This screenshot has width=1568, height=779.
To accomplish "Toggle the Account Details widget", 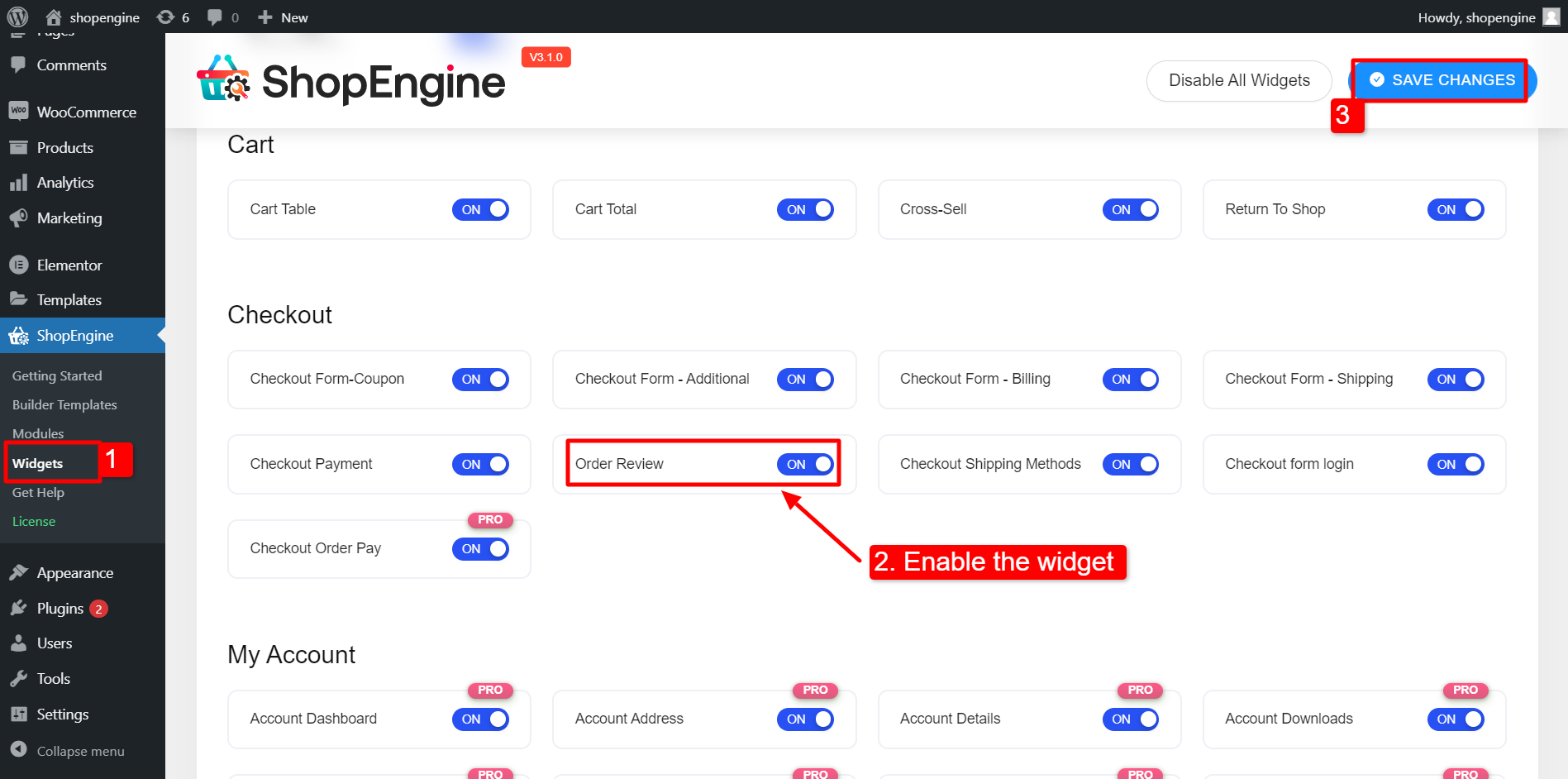I will pos(1131,719).
